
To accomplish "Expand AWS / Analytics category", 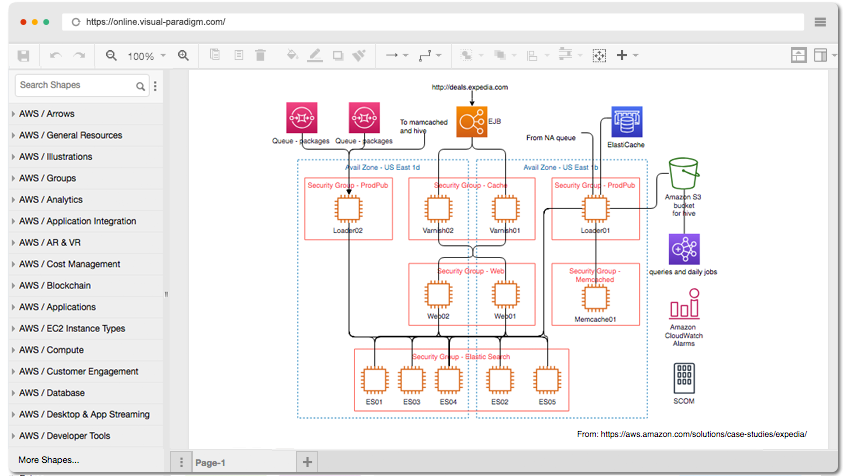I will [x=86, y=200].
